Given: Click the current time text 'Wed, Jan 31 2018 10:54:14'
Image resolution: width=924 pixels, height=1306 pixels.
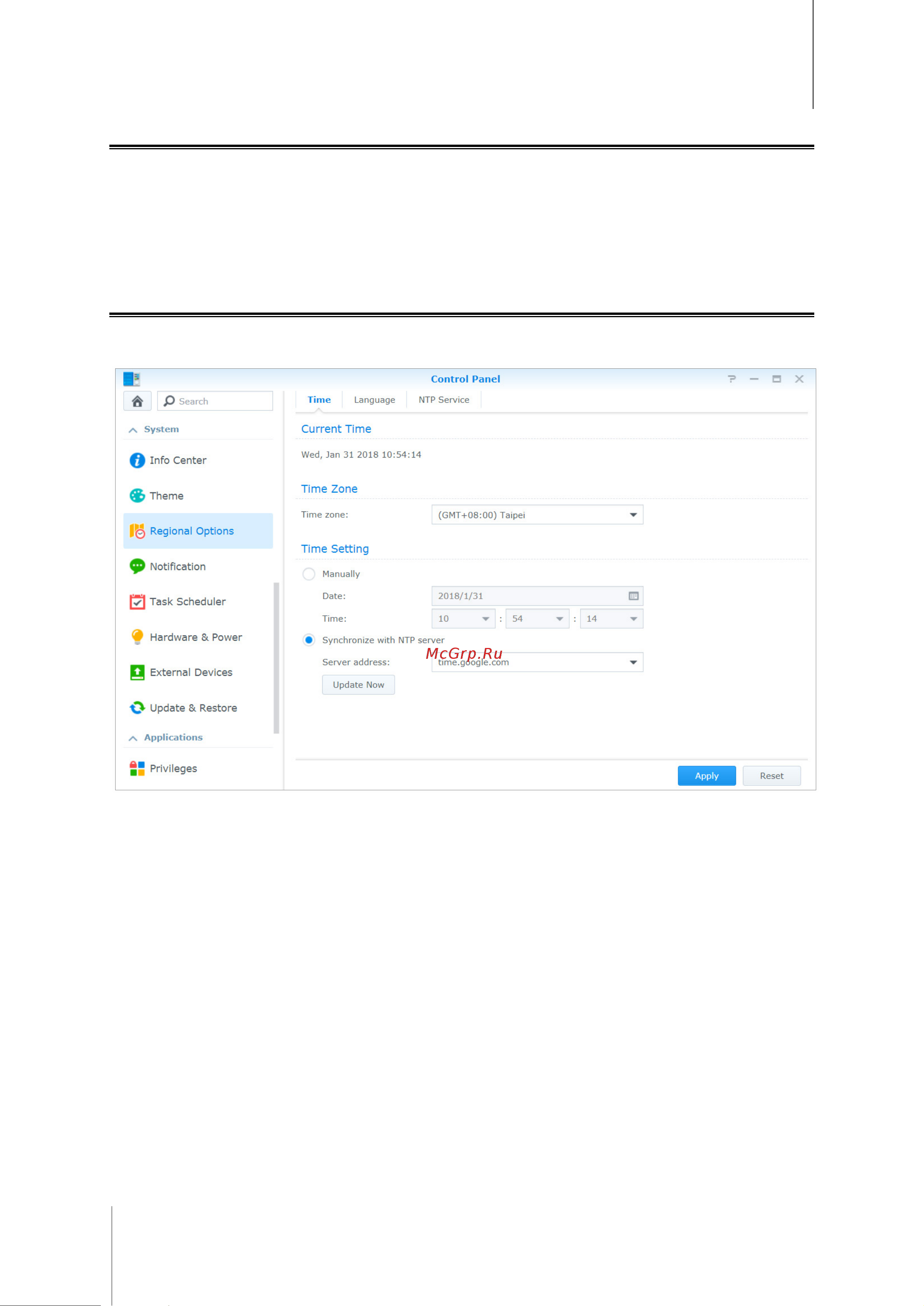Looking at the screenshot, I should 361,455.
